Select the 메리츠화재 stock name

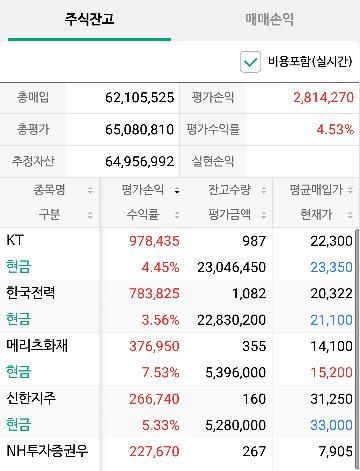click(x=37, y=346)
